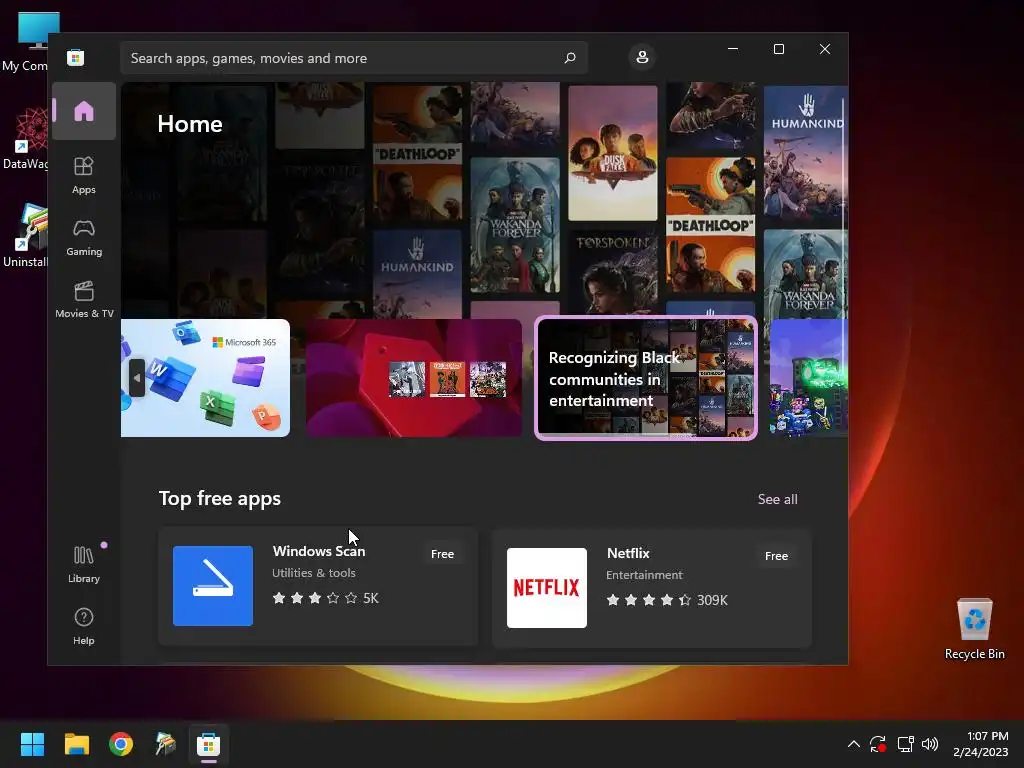Click See all for Top free apps
Viewport: 1024px width, 768px height.
777,499
